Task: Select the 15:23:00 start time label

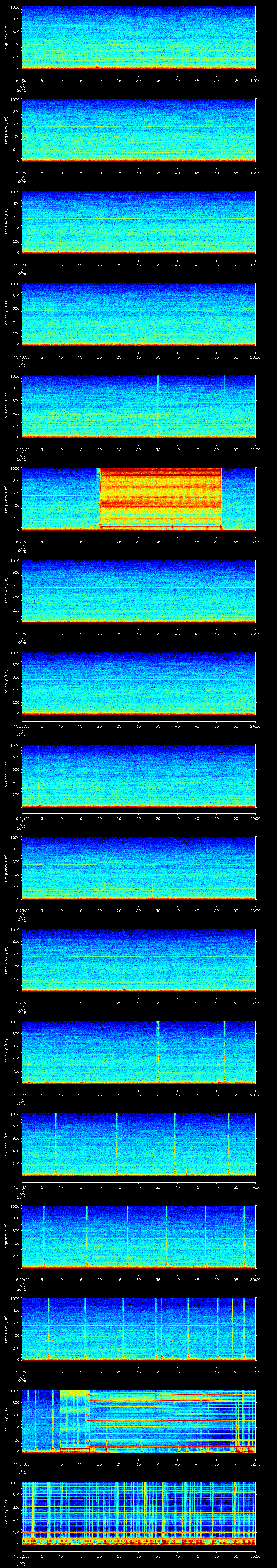Action: pyautogui.click(x=21, y=726)
